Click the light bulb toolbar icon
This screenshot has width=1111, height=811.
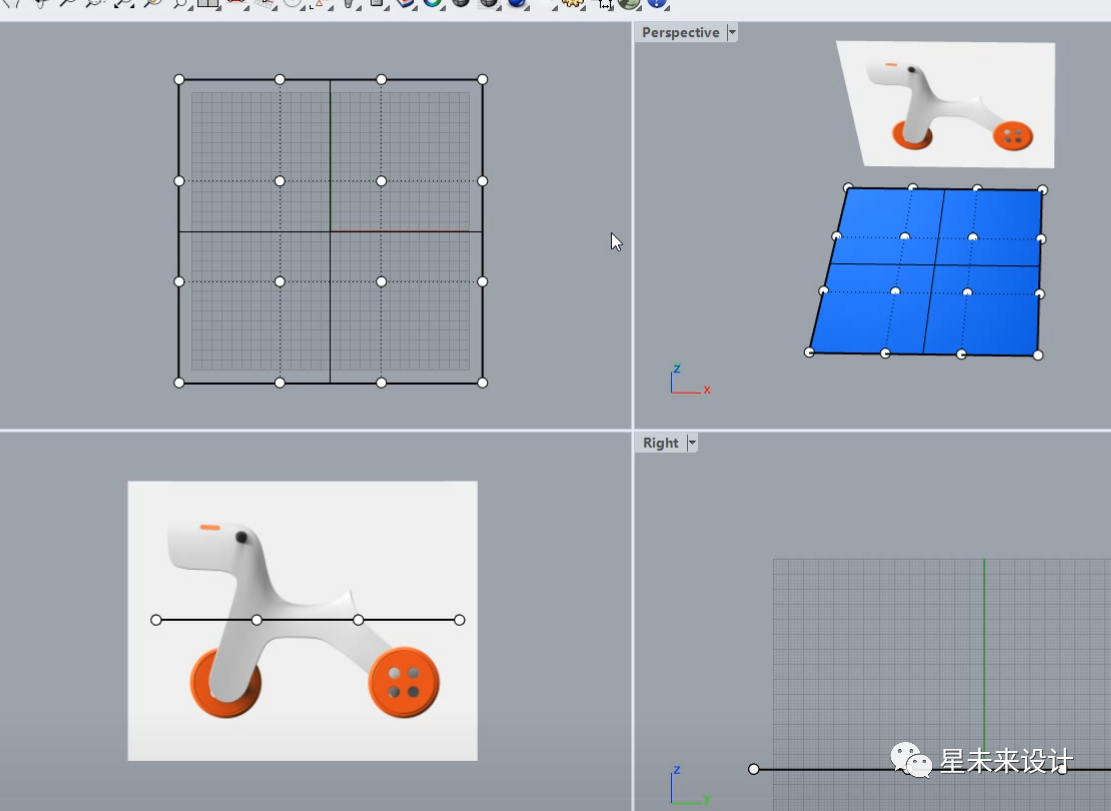point(348,3)
